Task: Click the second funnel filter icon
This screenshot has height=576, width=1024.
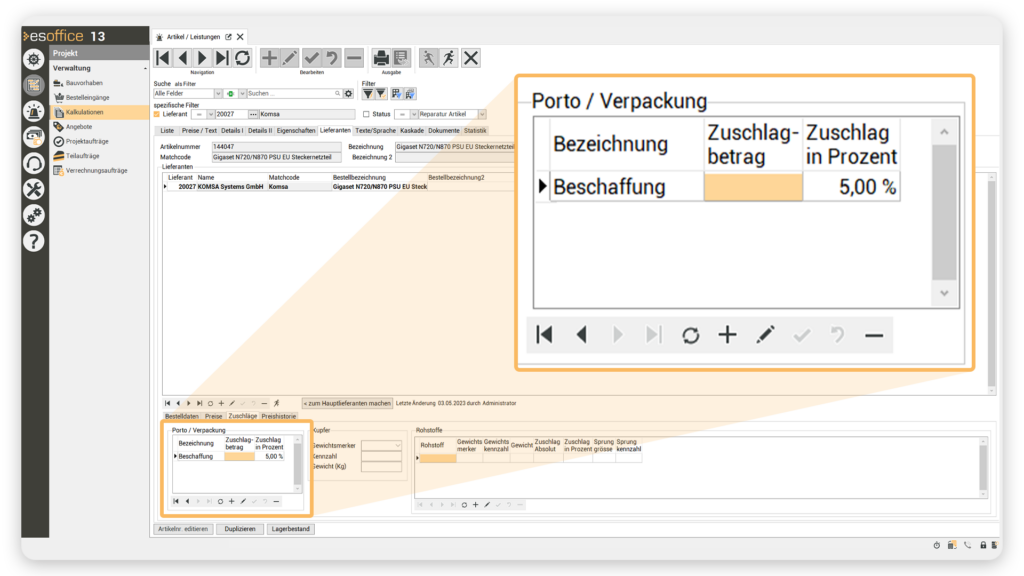Action: click(381, 94)
